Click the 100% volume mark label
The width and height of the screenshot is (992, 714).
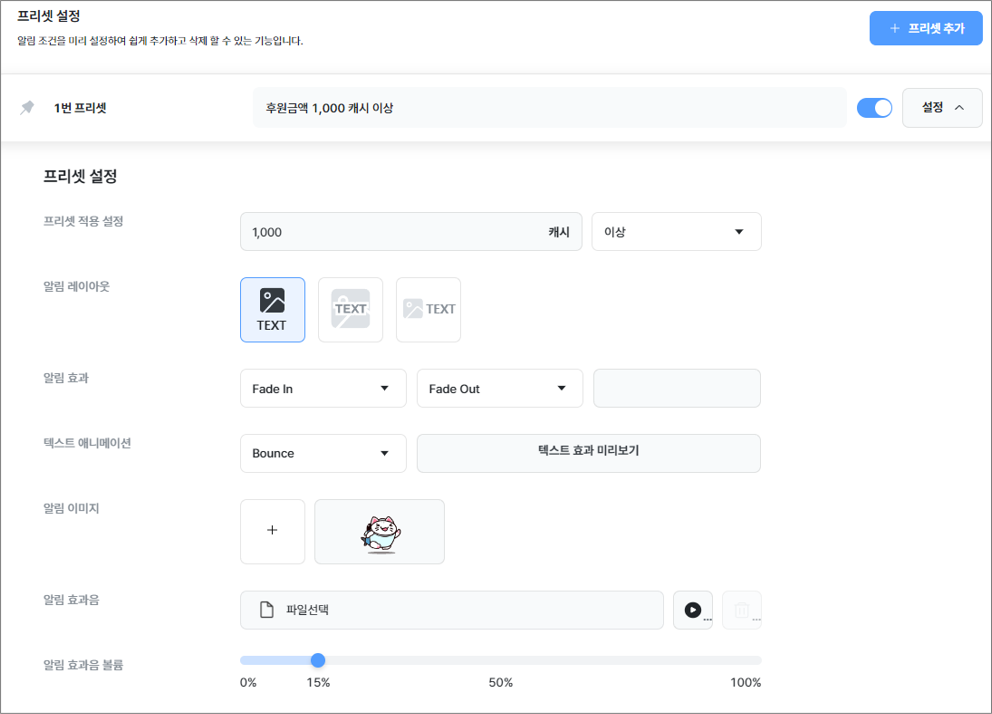745,682
